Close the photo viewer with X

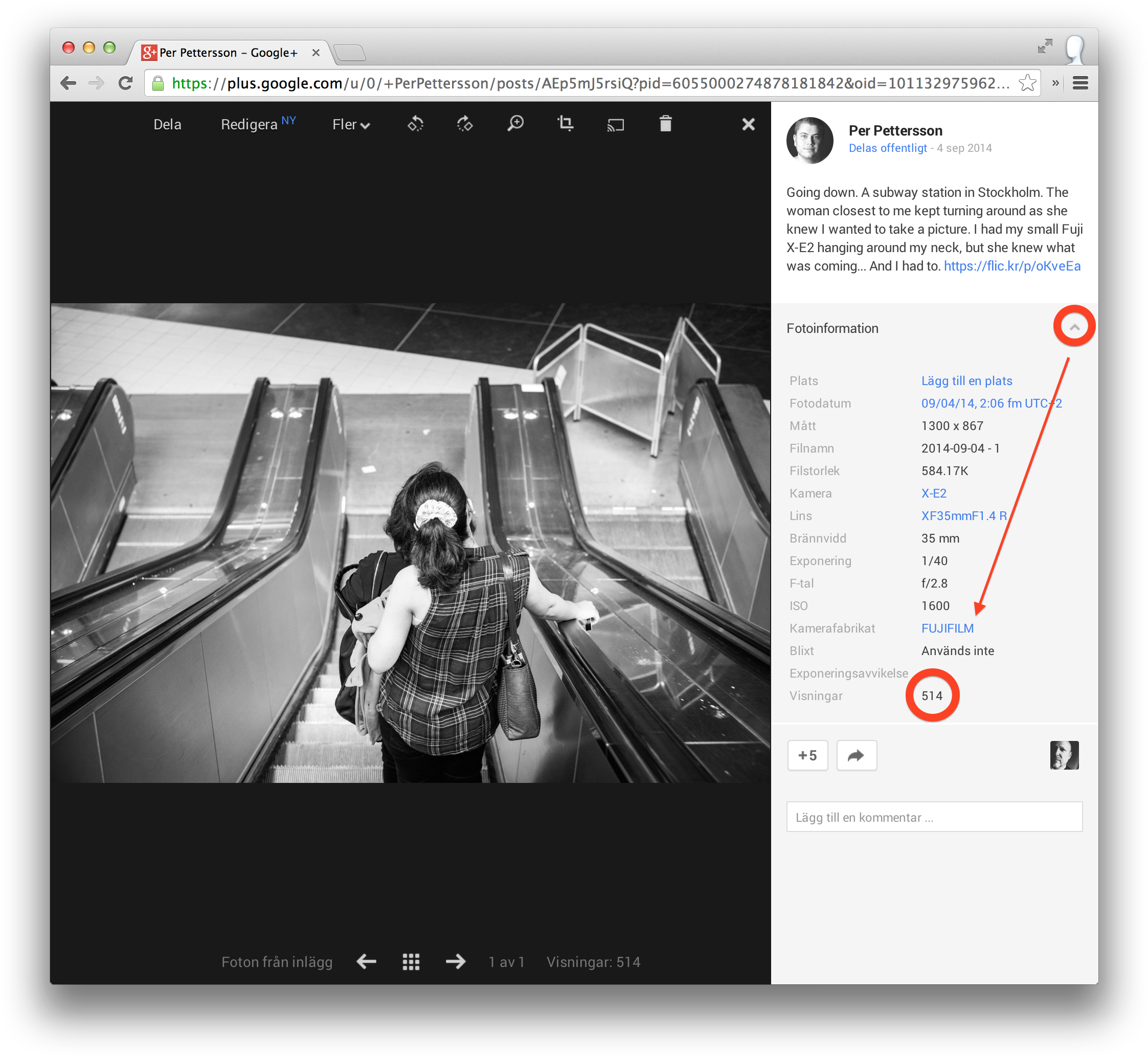(748, 124)
